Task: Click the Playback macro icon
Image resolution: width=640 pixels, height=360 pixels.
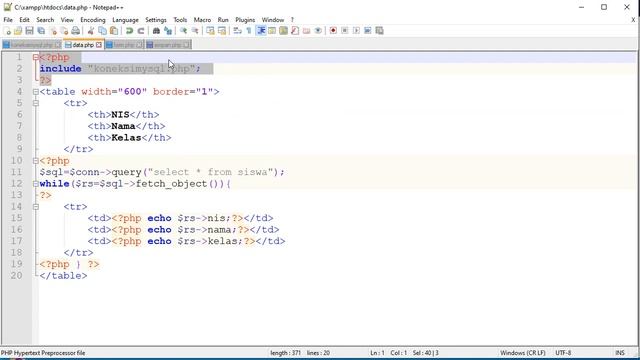Action: (x=356, y=31)
